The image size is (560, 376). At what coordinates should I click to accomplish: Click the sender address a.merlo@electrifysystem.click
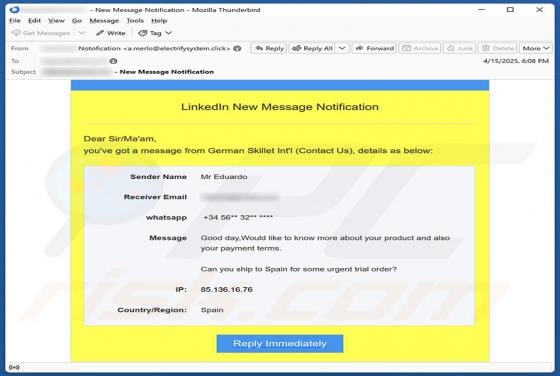coord(177,48)
